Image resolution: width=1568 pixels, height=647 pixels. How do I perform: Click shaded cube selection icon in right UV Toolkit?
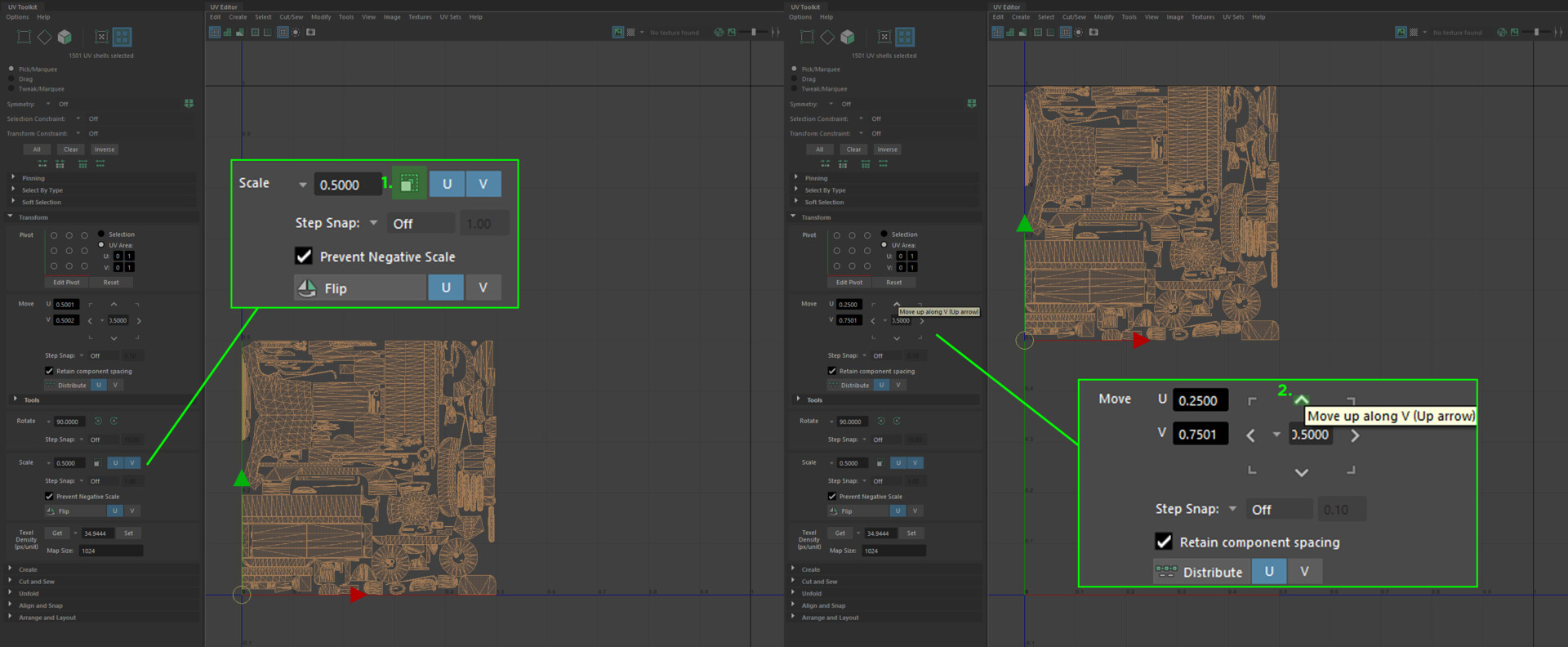click(x=848, y=37)
